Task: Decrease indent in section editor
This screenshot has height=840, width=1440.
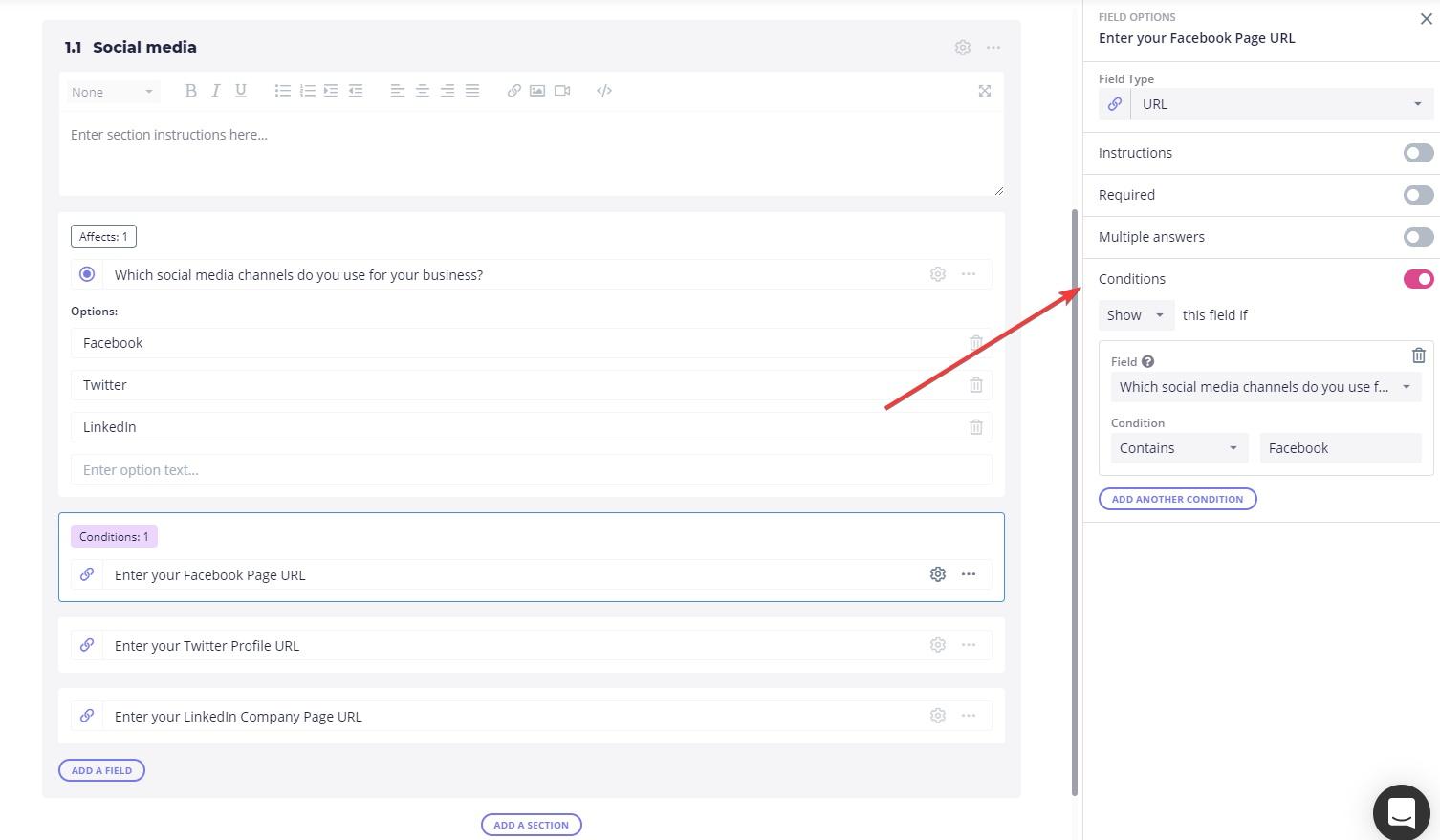Action: tap(356, 91)
